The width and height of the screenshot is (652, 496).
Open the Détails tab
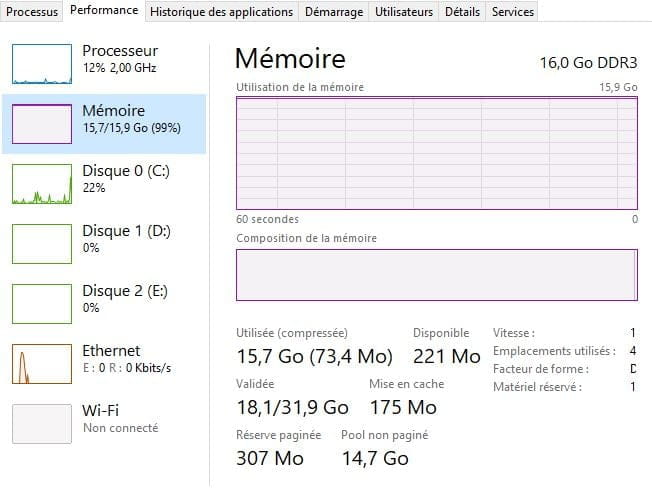click(462, 12)
